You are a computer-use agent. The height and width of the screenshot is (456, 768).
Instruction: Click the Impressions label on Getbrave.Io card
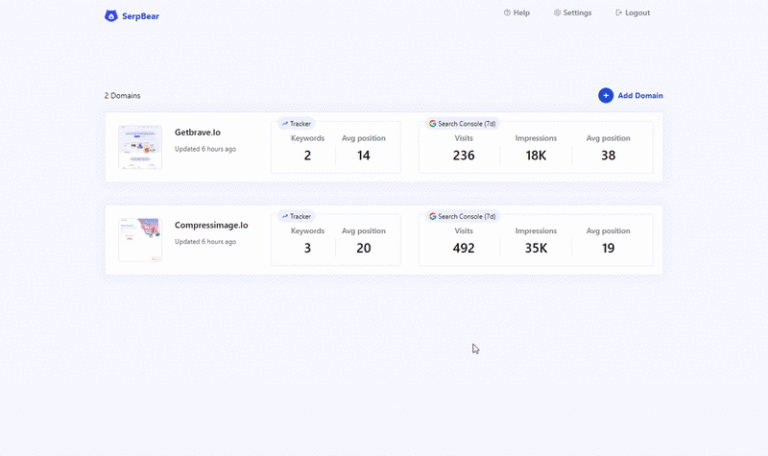(536, 138)
